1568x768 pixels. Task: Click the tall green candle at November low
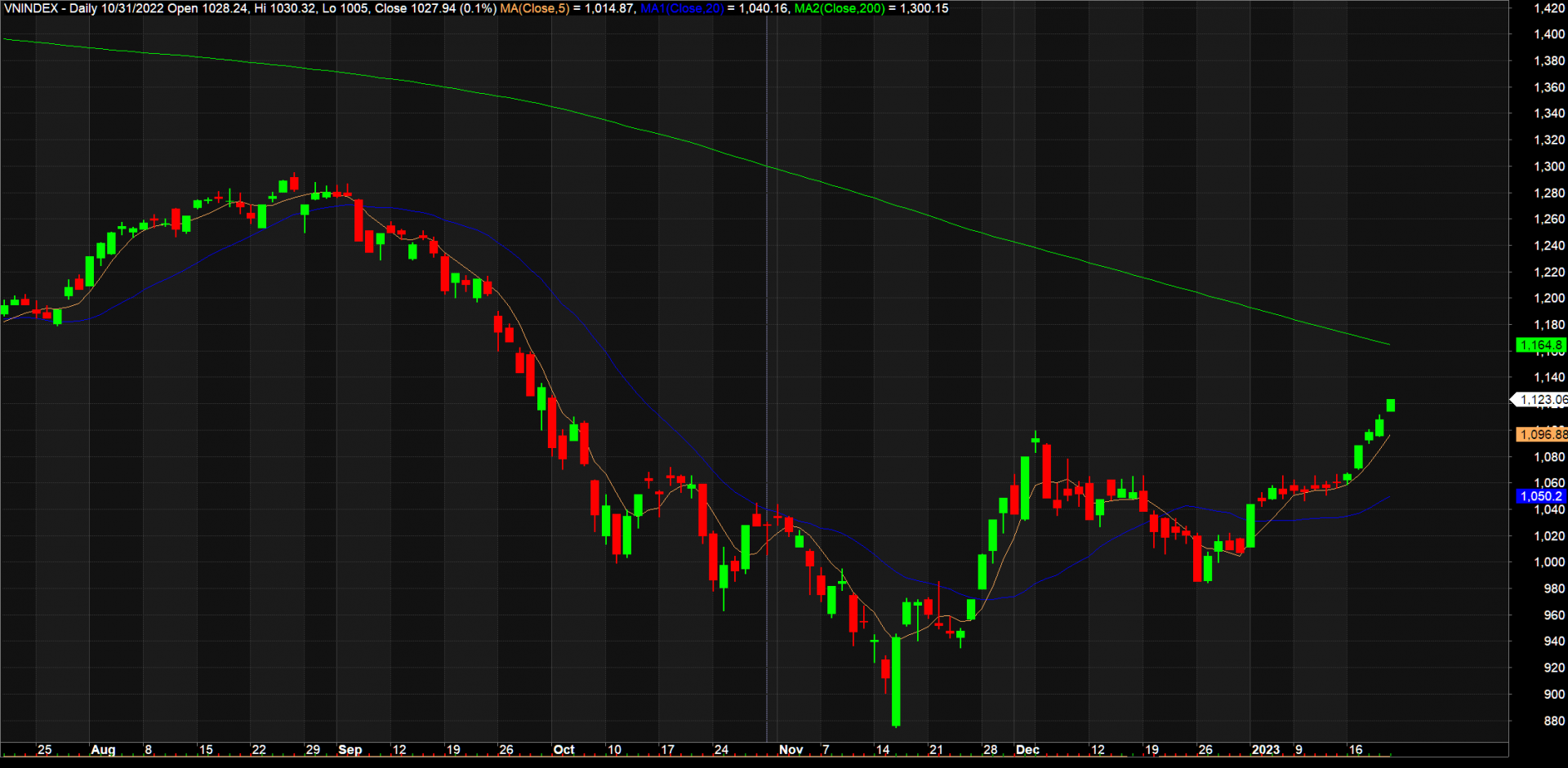coord(896,681)
